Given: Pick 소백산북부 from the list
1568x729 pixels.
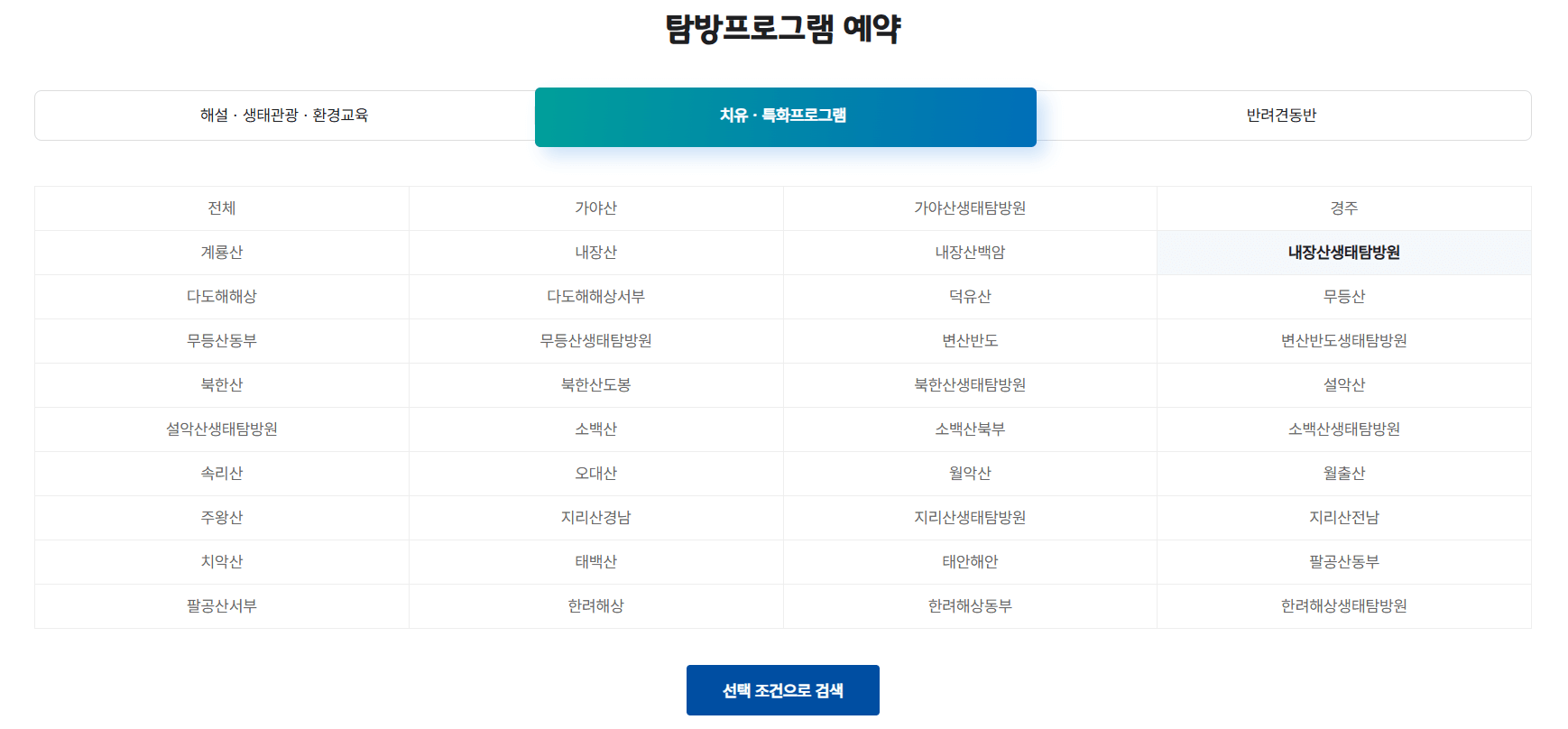Looking at the screenshot, I should click(x=970, y=429).
